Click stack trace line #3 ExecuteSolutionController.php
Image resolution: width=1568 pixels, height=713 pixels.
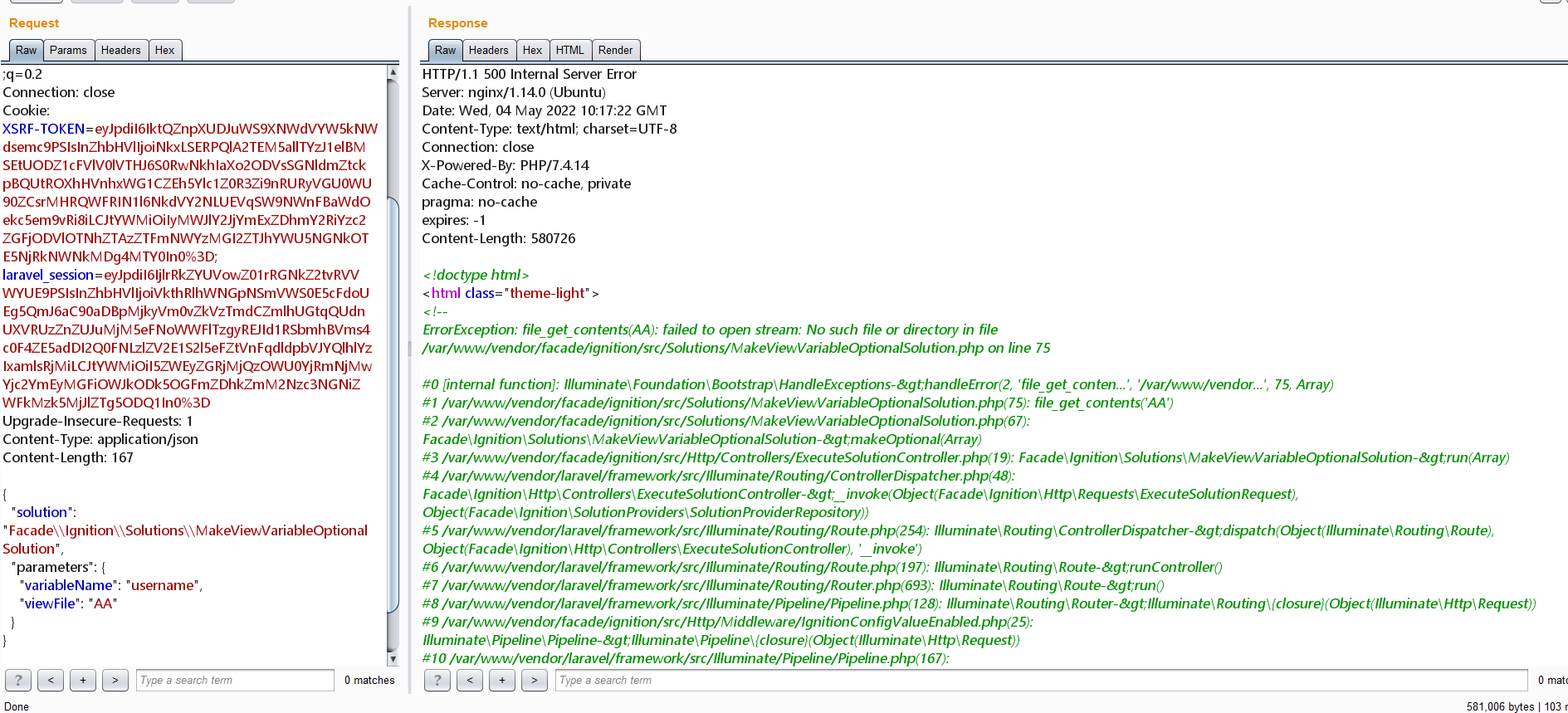pos(966,457)
